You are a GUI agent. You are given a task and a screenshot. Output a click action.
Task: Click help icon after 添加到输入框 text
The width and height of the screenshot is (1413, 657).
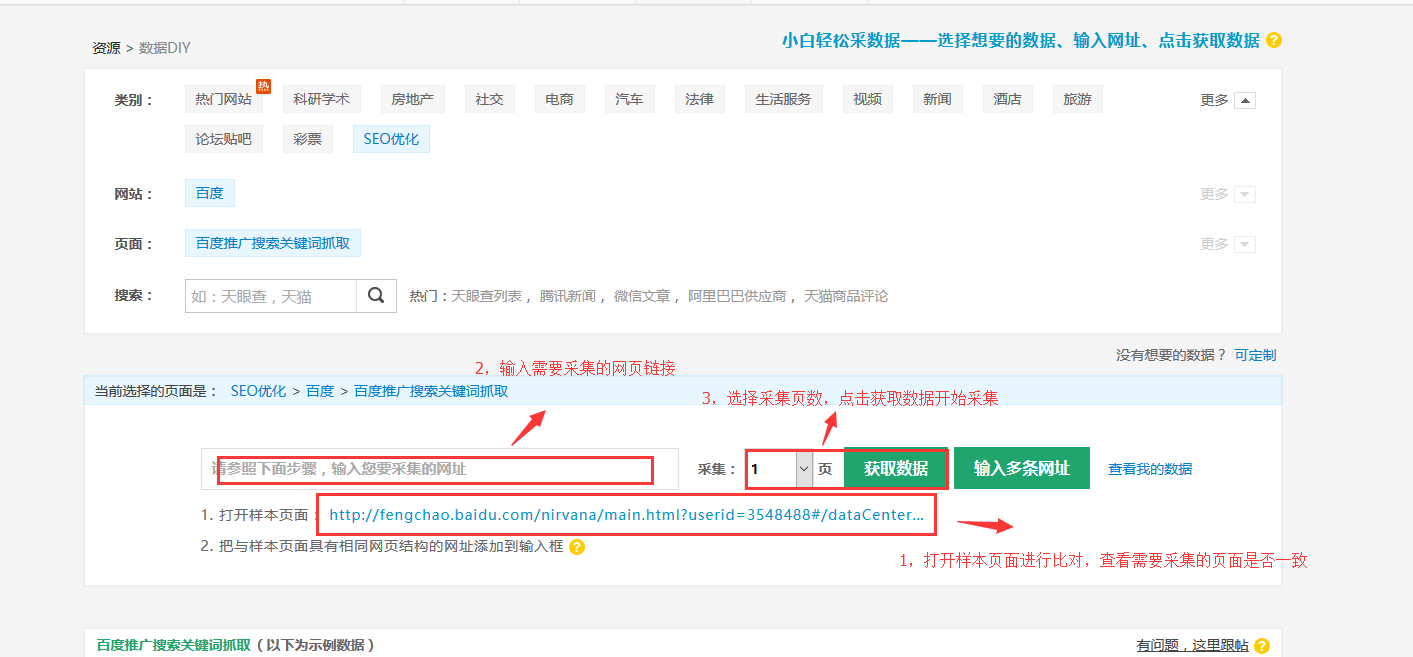click(x=577, y=547)
